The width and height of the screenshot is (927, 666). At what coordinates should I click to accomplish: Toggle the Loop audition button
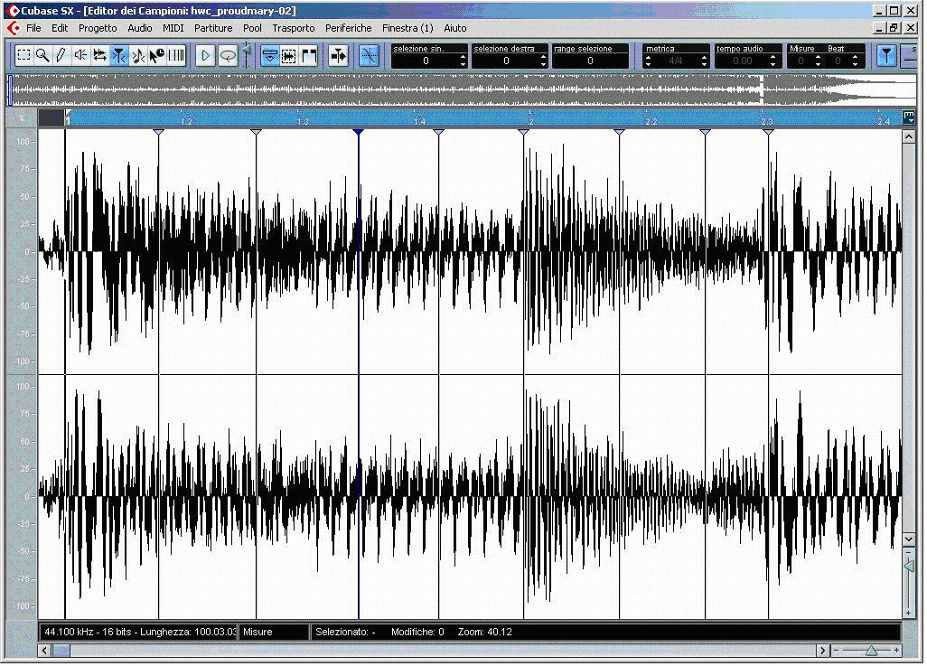tap(227, 56)
